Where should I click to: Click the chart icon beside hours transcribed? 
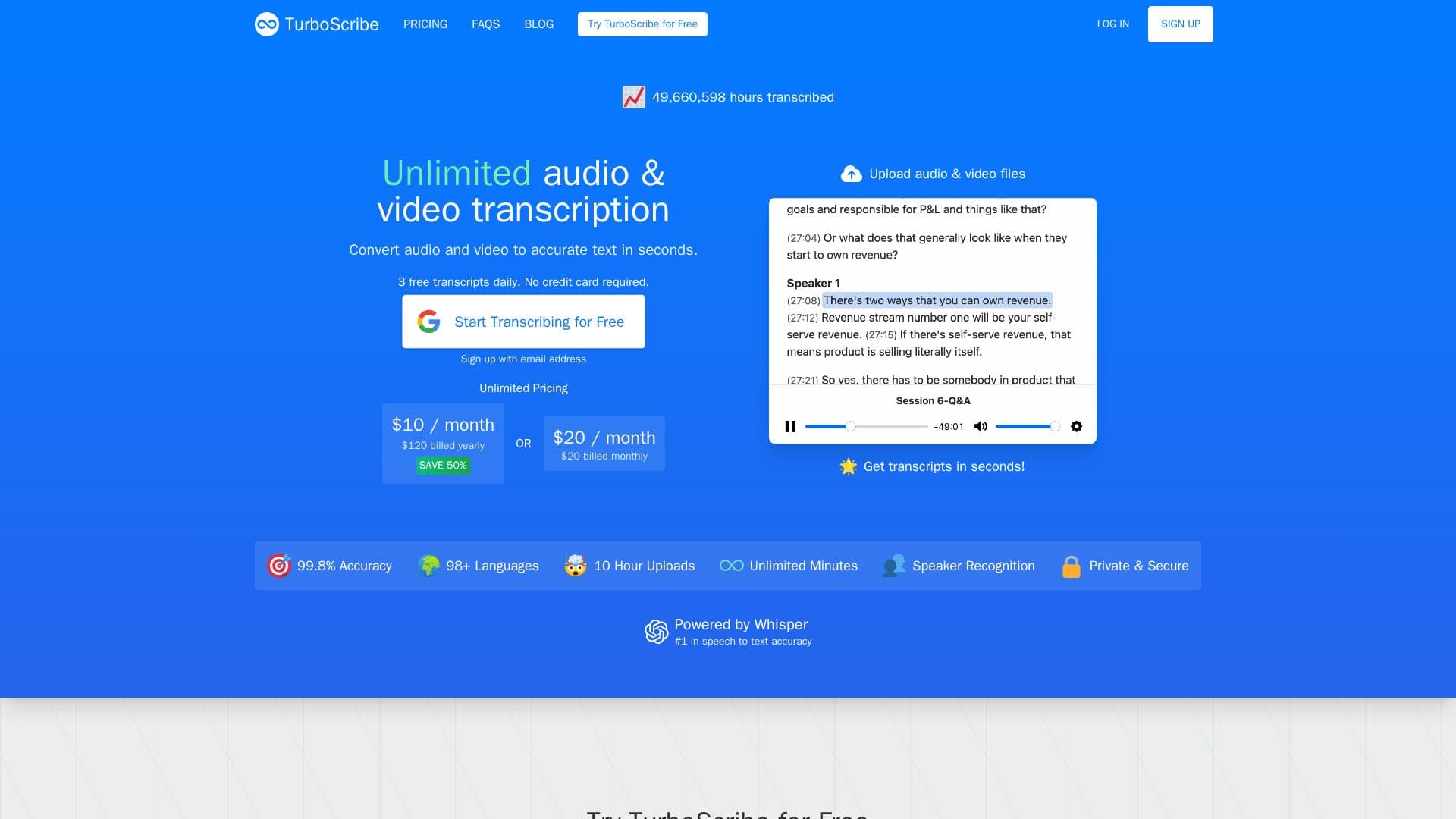point(634,97)
